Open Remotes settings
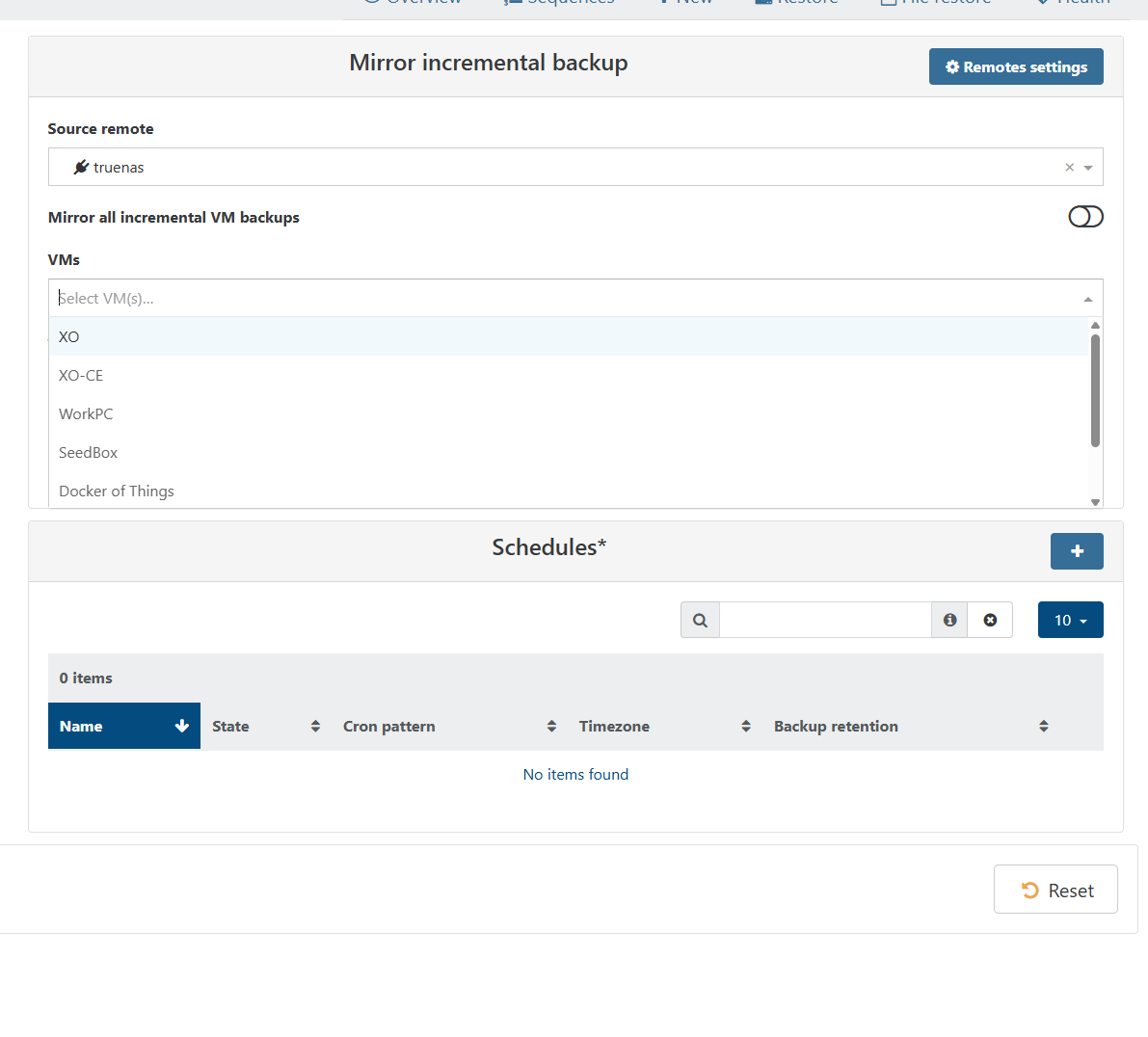1148x1037 pixels. coord(1016,66)
